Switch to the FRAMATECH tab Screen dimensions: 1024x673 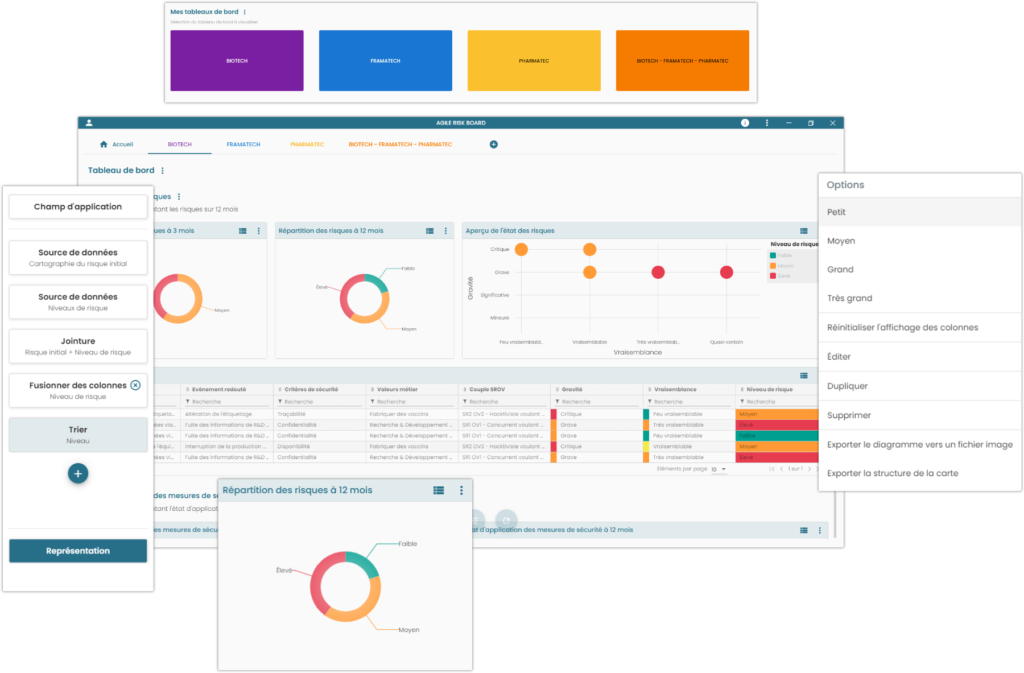tap(245, 144)
